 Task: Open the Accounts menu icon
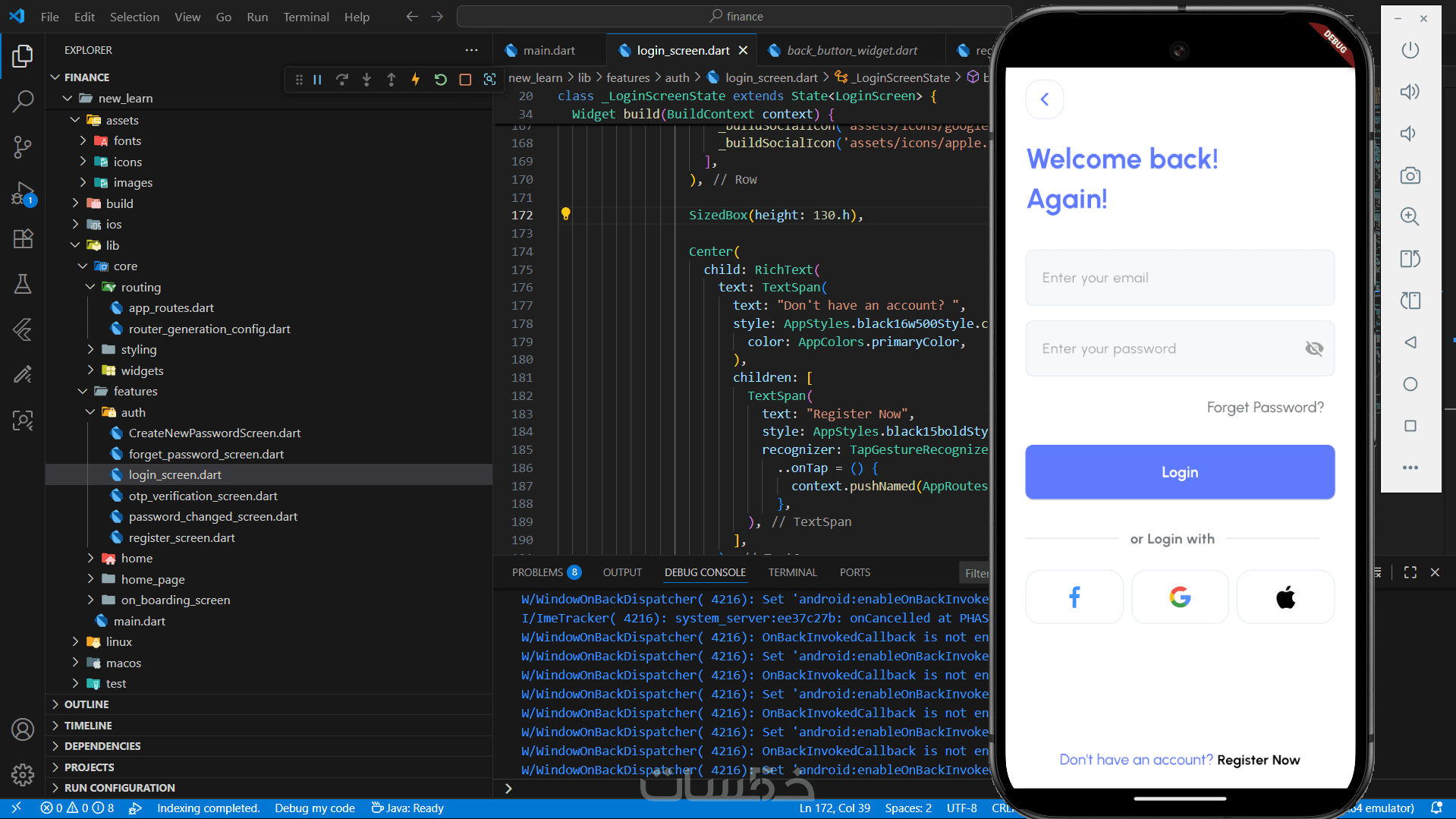(x=23, y=729)
